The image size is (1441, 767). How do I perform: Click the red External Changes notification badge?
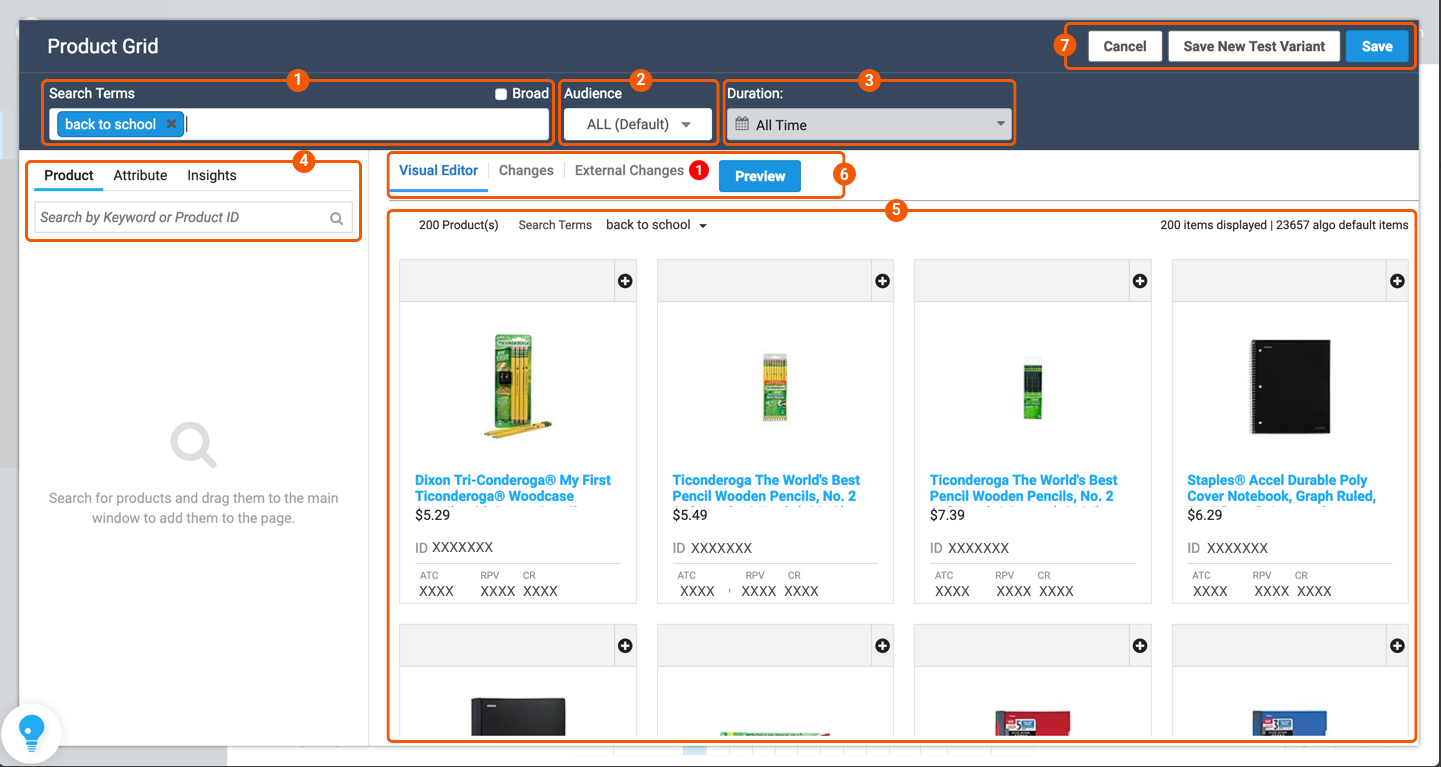coord(699,170)
